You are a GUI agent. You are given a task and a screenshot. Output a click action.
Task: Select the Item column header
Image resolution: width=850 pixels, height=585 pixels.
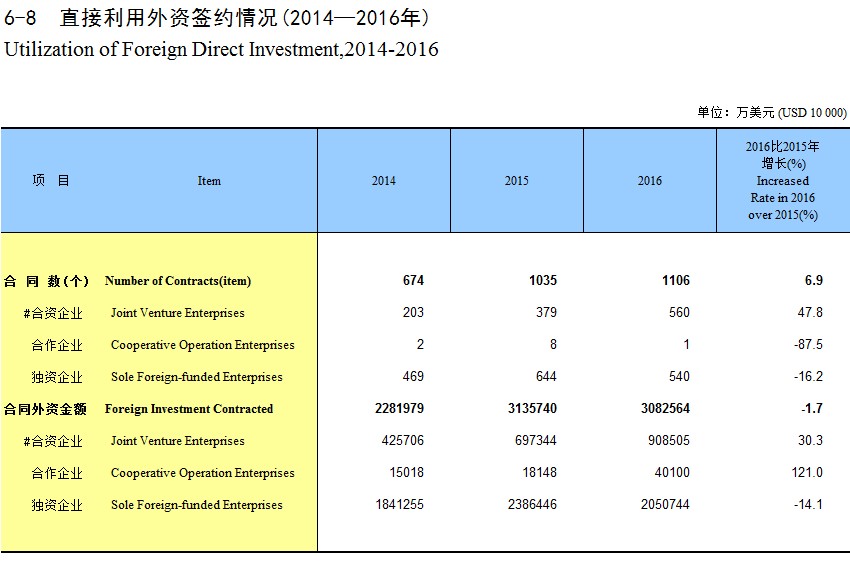pos(209,181)
